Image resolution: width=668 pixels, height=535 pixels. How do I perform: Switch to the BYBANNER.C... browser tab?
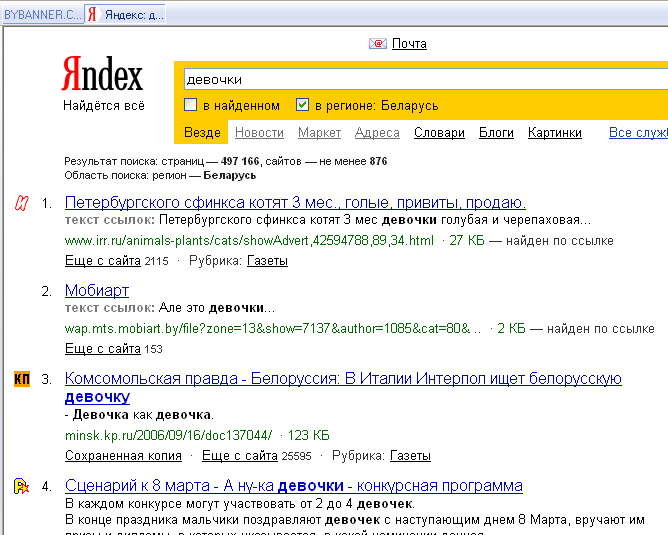[42, 15]
